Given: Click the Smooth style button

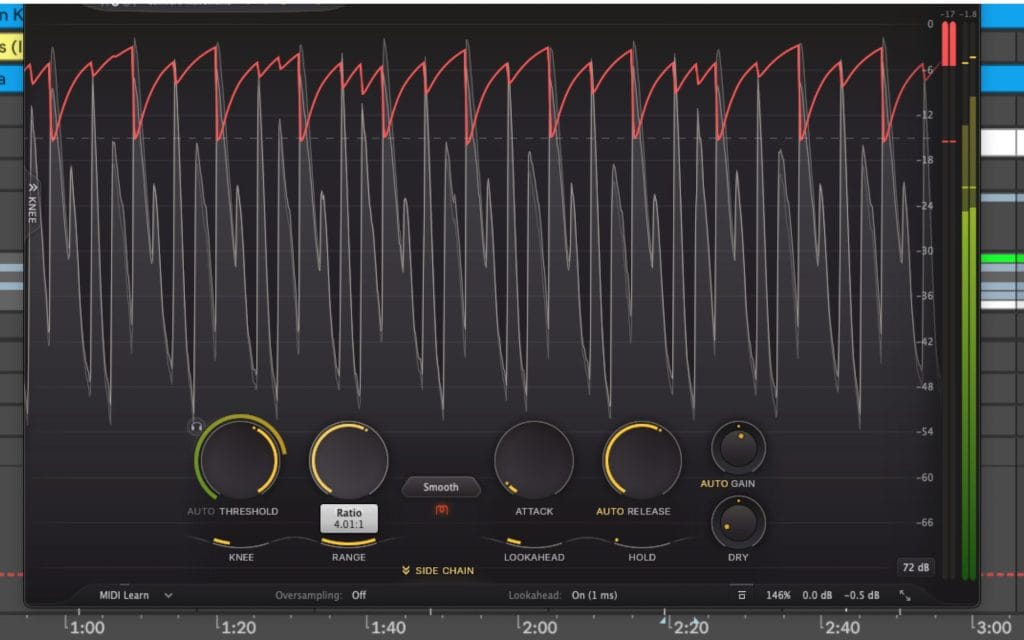Looking at the screenshot, I should [x=441, y=487].
